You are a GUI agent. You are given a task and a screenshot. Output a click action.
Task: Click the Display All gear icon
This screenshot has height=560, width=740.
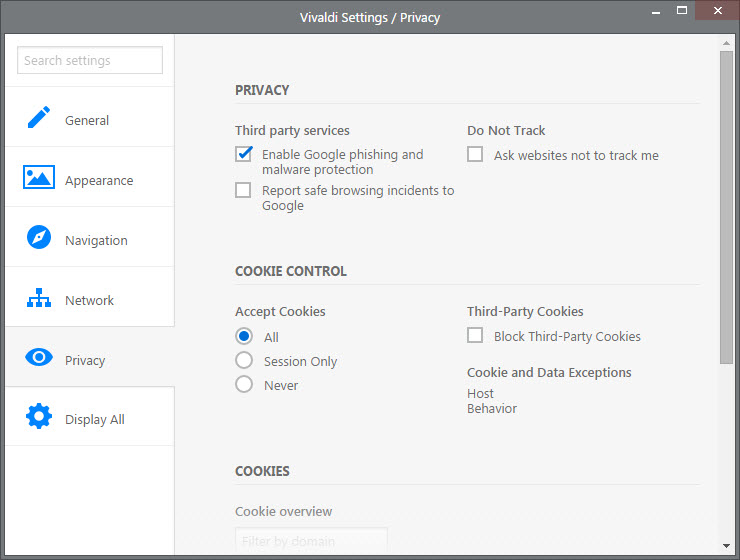39,416
